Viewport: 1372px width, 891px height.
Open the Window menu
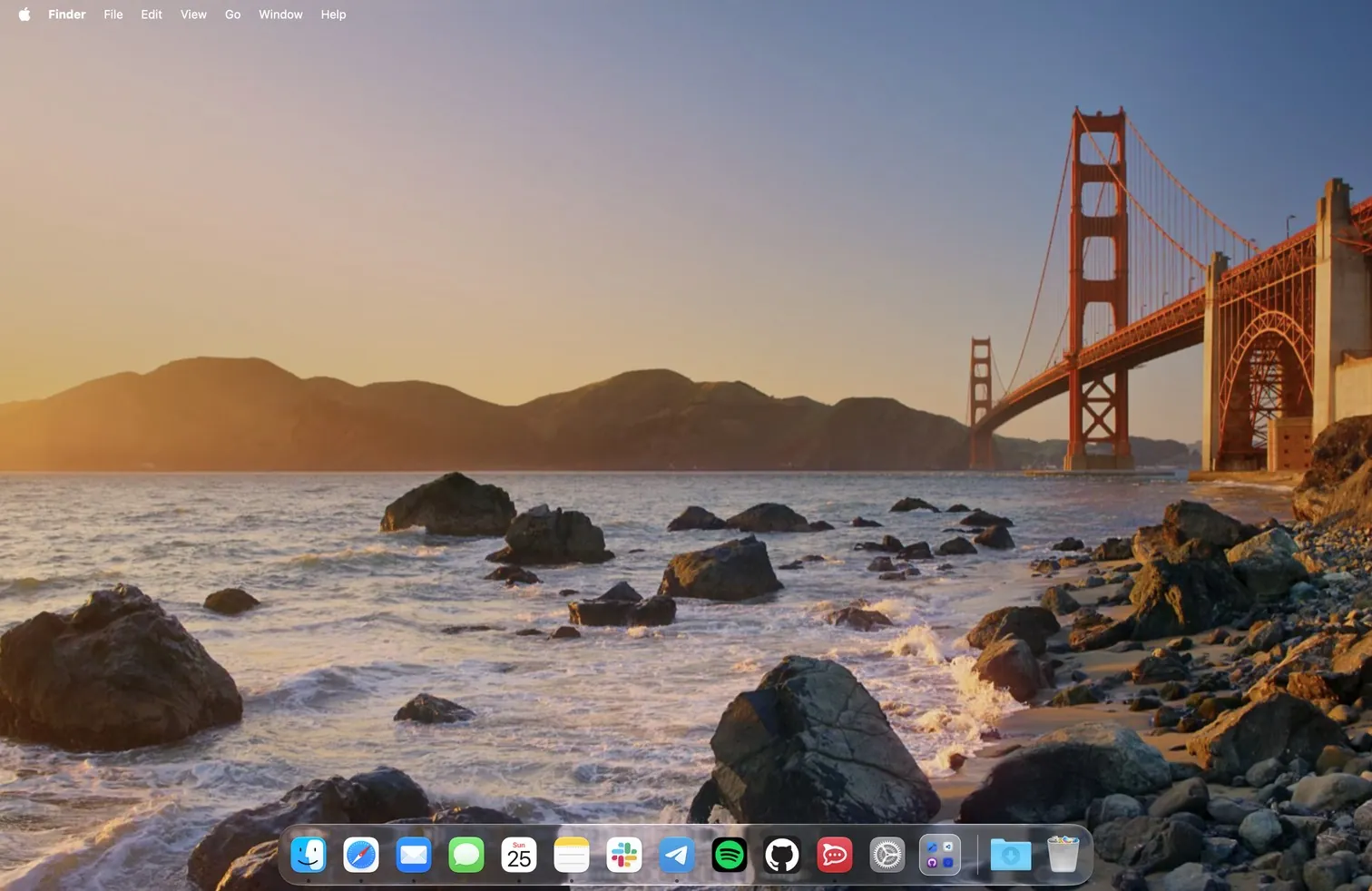tap(280, 15)
